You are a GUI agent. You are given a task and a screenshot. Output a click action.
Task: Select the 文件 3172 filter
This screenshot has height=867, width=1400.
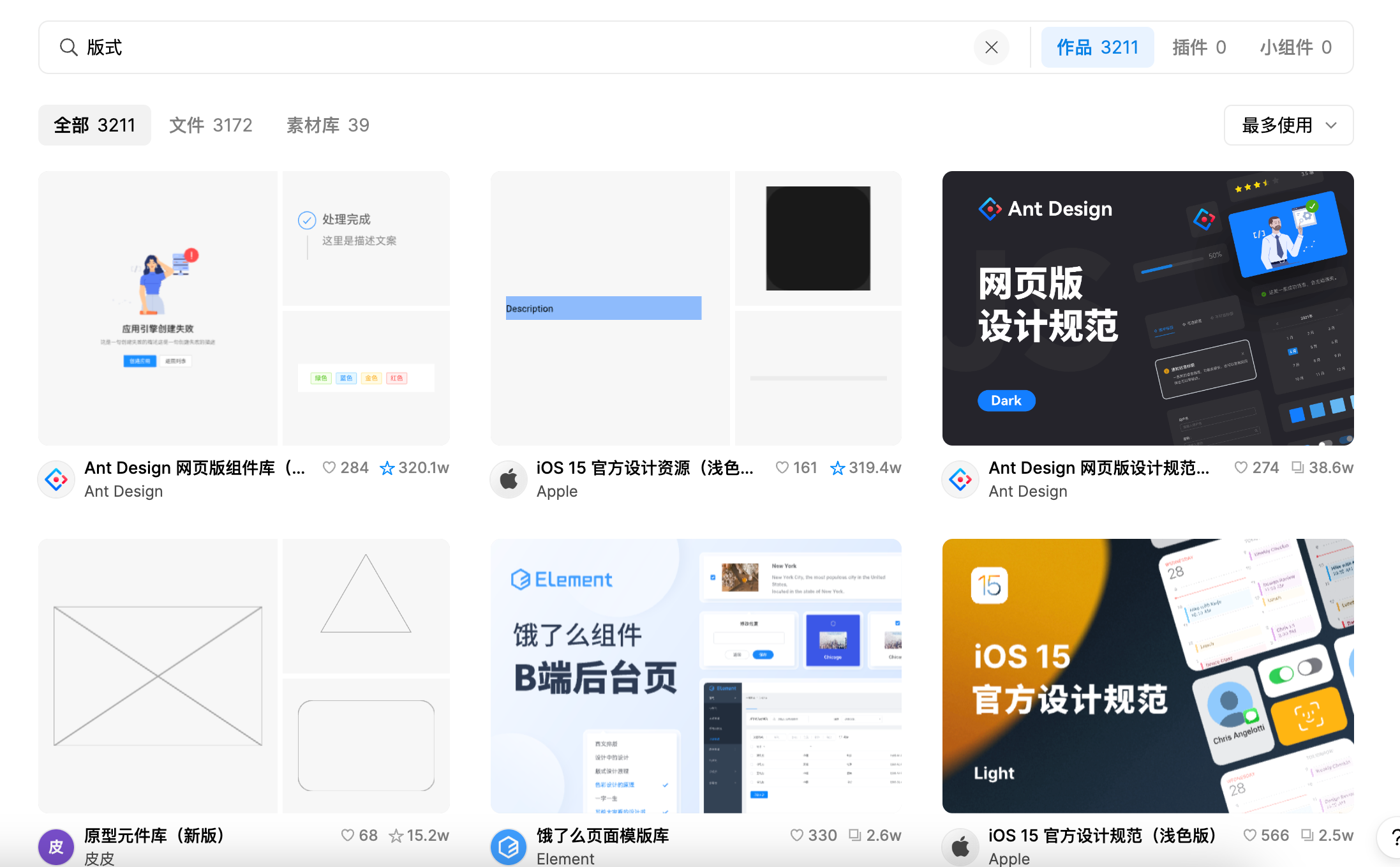pos(211,125)
